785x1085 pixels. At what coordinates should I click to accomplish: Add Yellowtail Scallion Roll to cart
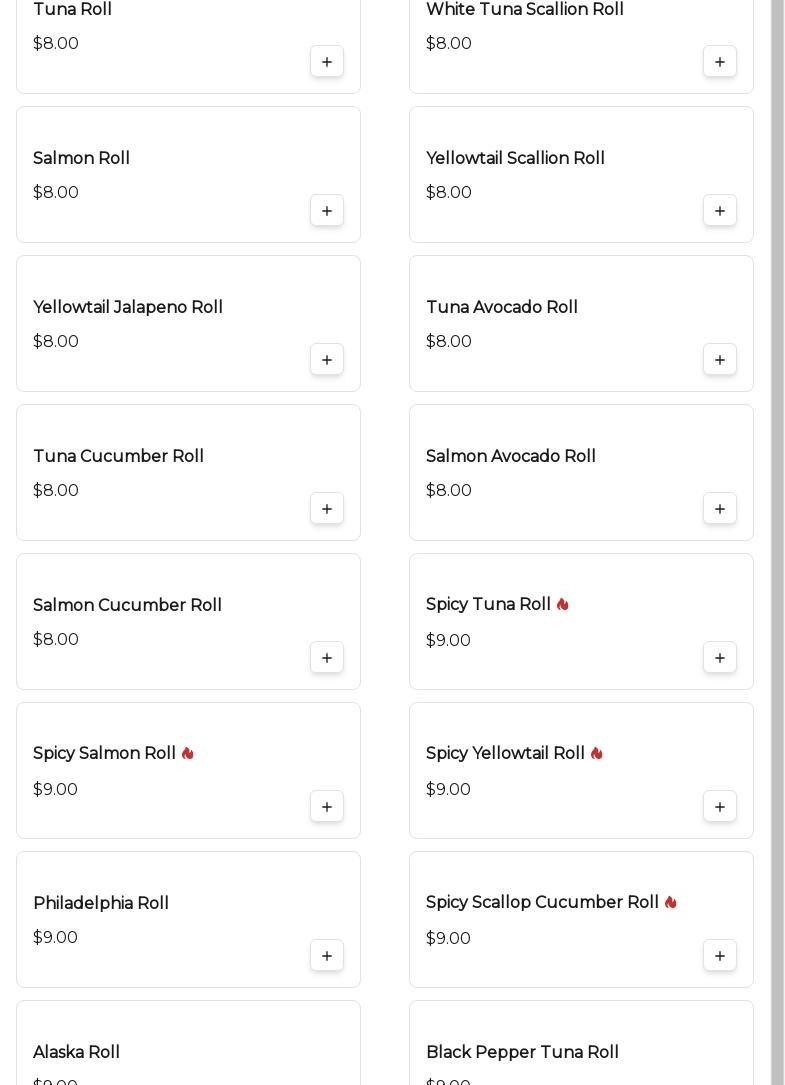(x=720, y=211)
